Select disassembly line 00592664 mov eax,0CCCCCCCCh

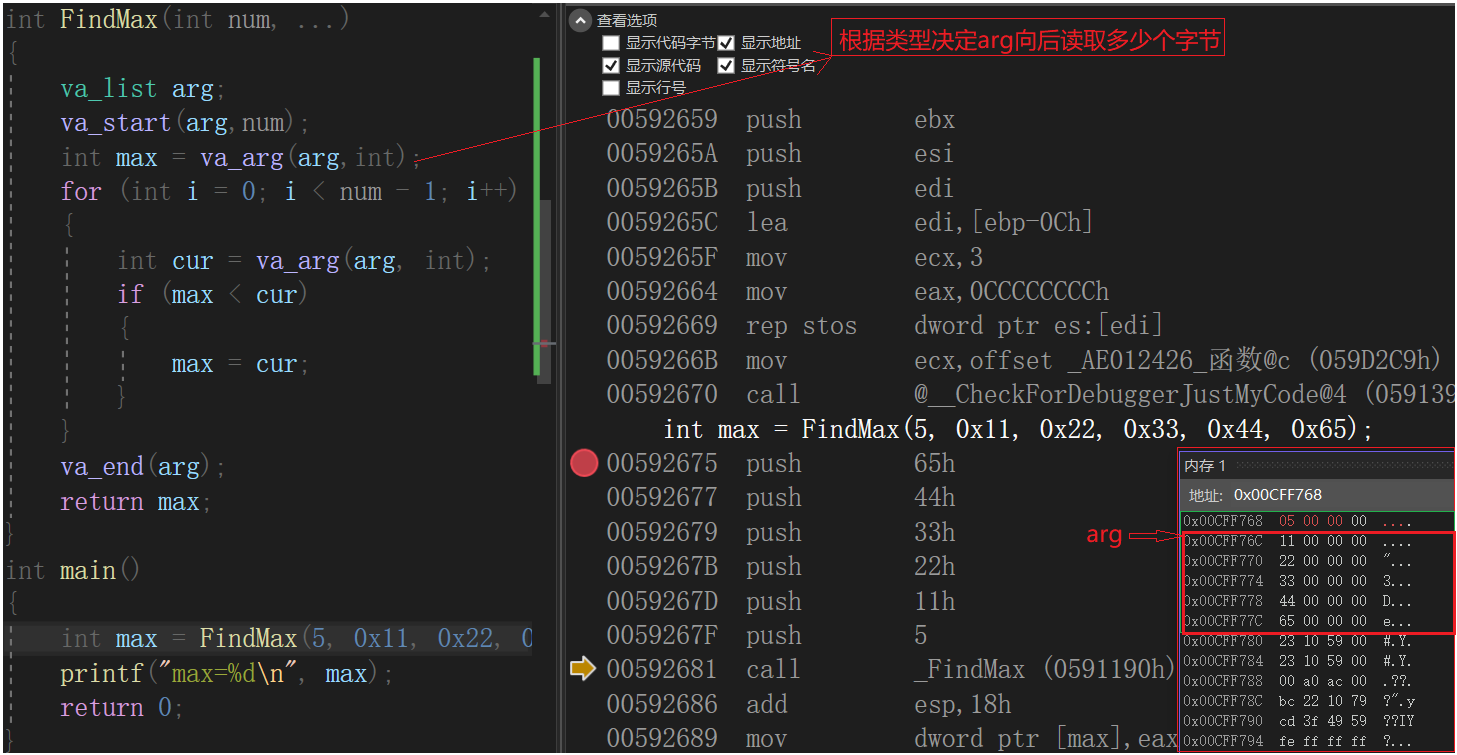point(858,291)
